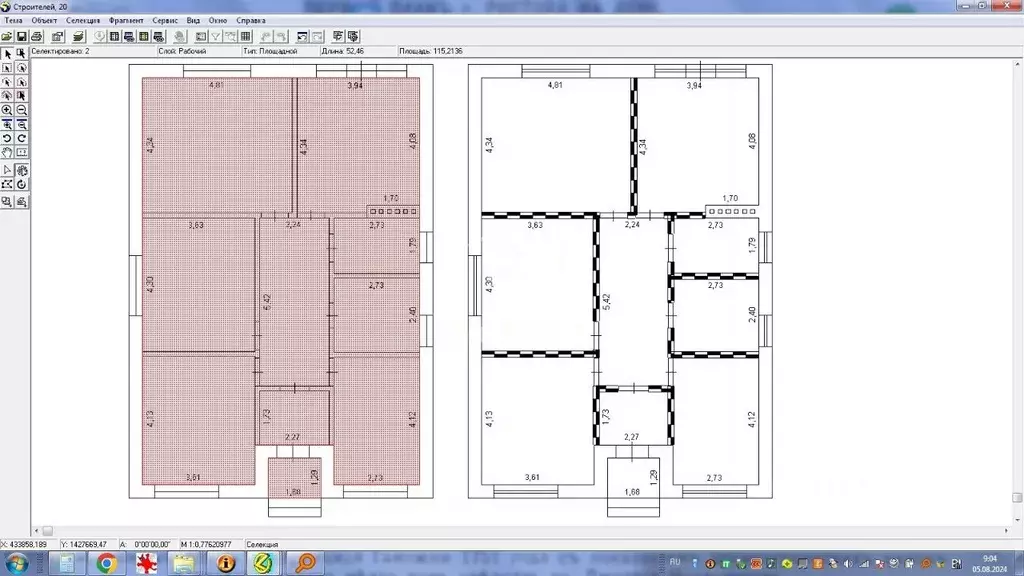This screenshot has height=576, width=1024.
Task: Open Google Chrome from the taskbar
Action: [107, 563]
